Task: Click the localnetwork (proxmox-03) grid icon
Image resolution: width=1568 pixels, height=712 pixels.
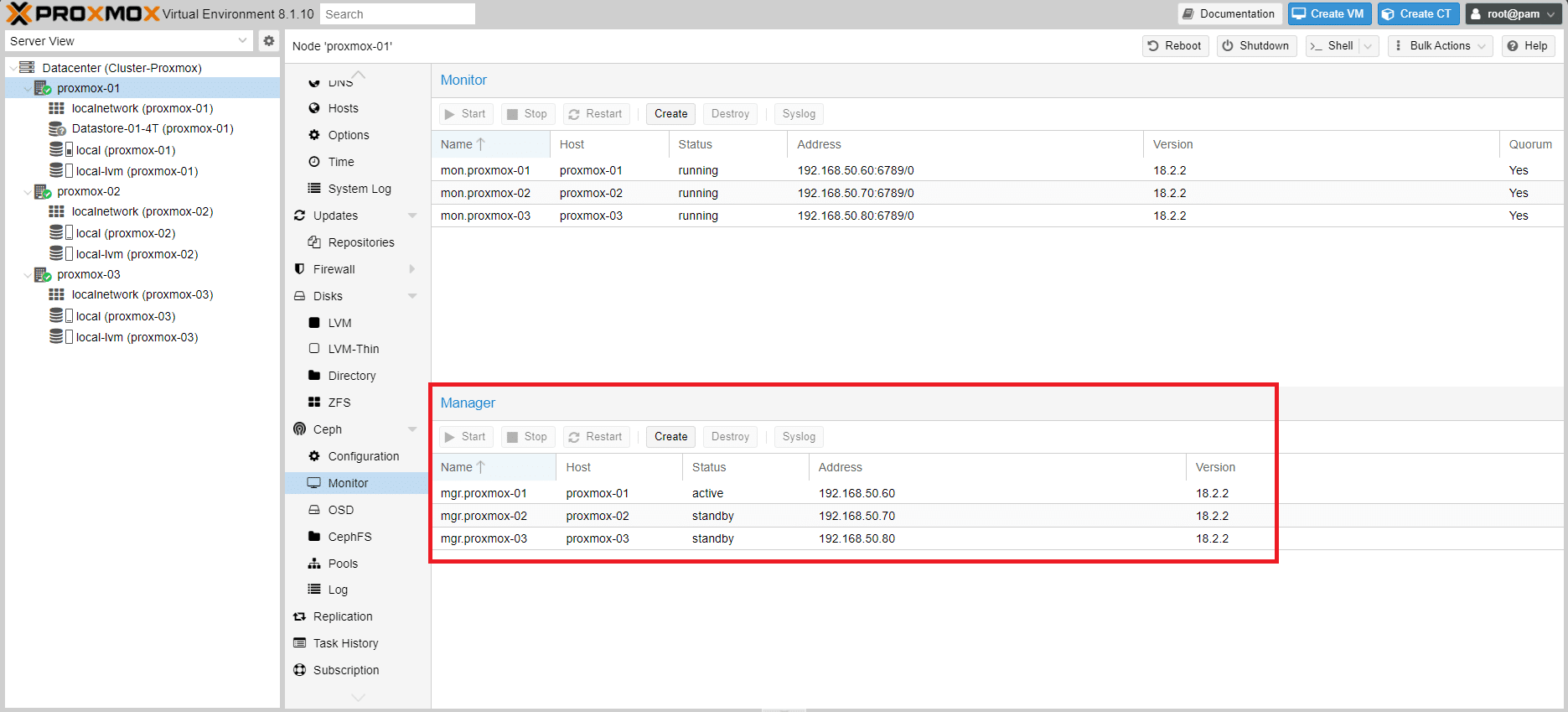Action: (56, 294)
